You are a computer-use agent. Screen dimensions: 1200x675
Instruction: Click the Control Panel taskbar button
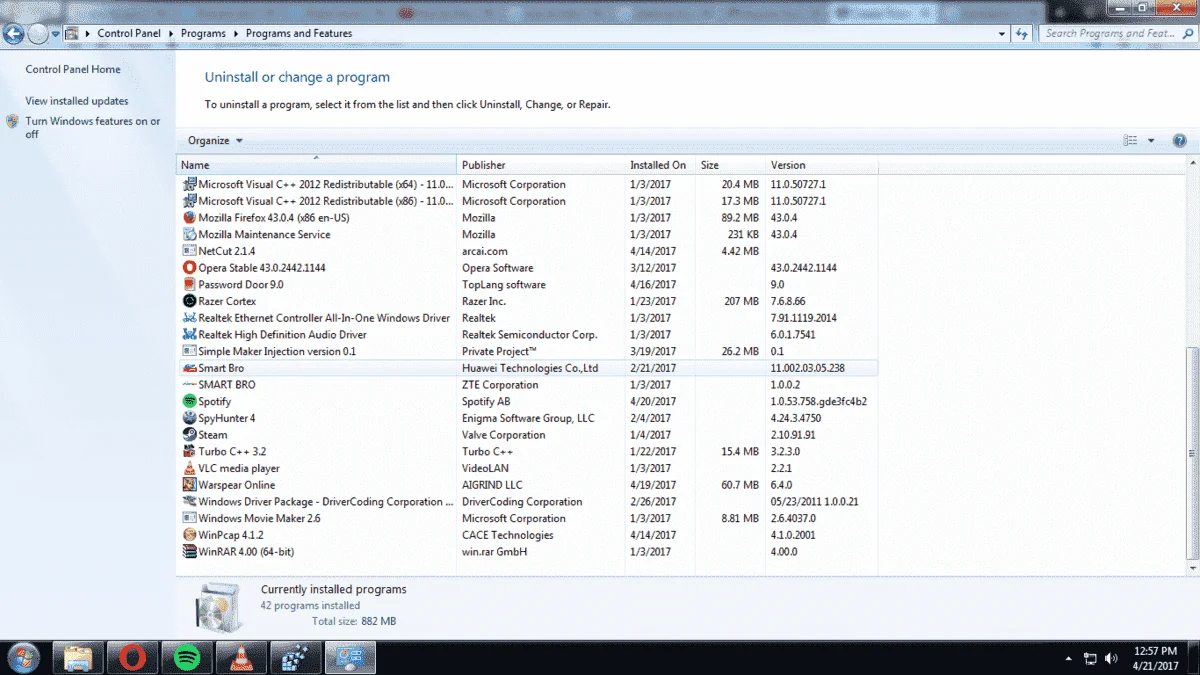[349, 658]
